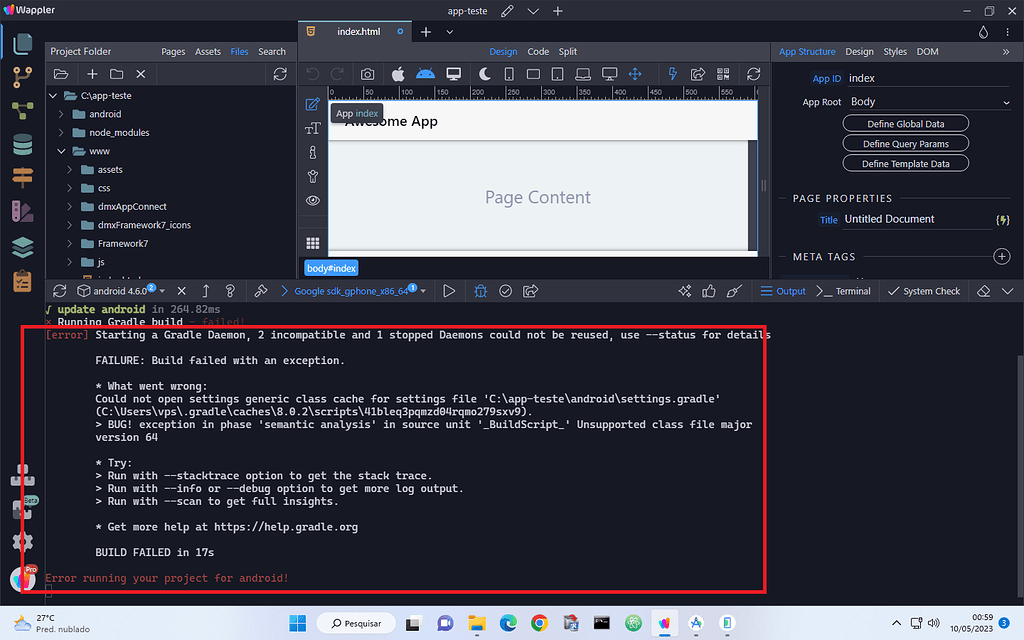The height and width of the screenshot is (640, 1024).
Task: Click the debug bug icon in bottom toolbar
Action: [481, 291]
